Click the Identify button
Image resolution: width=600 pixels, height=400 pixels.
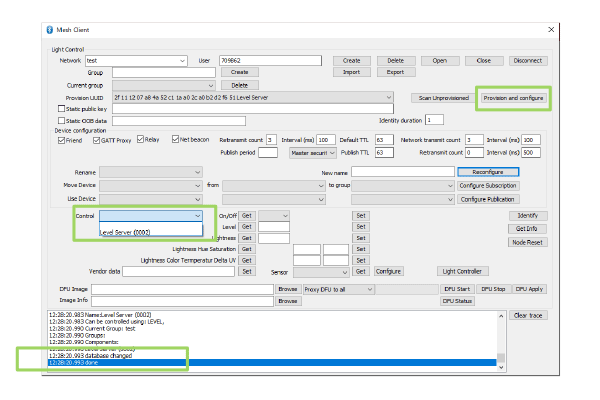[x=528, y=216]
